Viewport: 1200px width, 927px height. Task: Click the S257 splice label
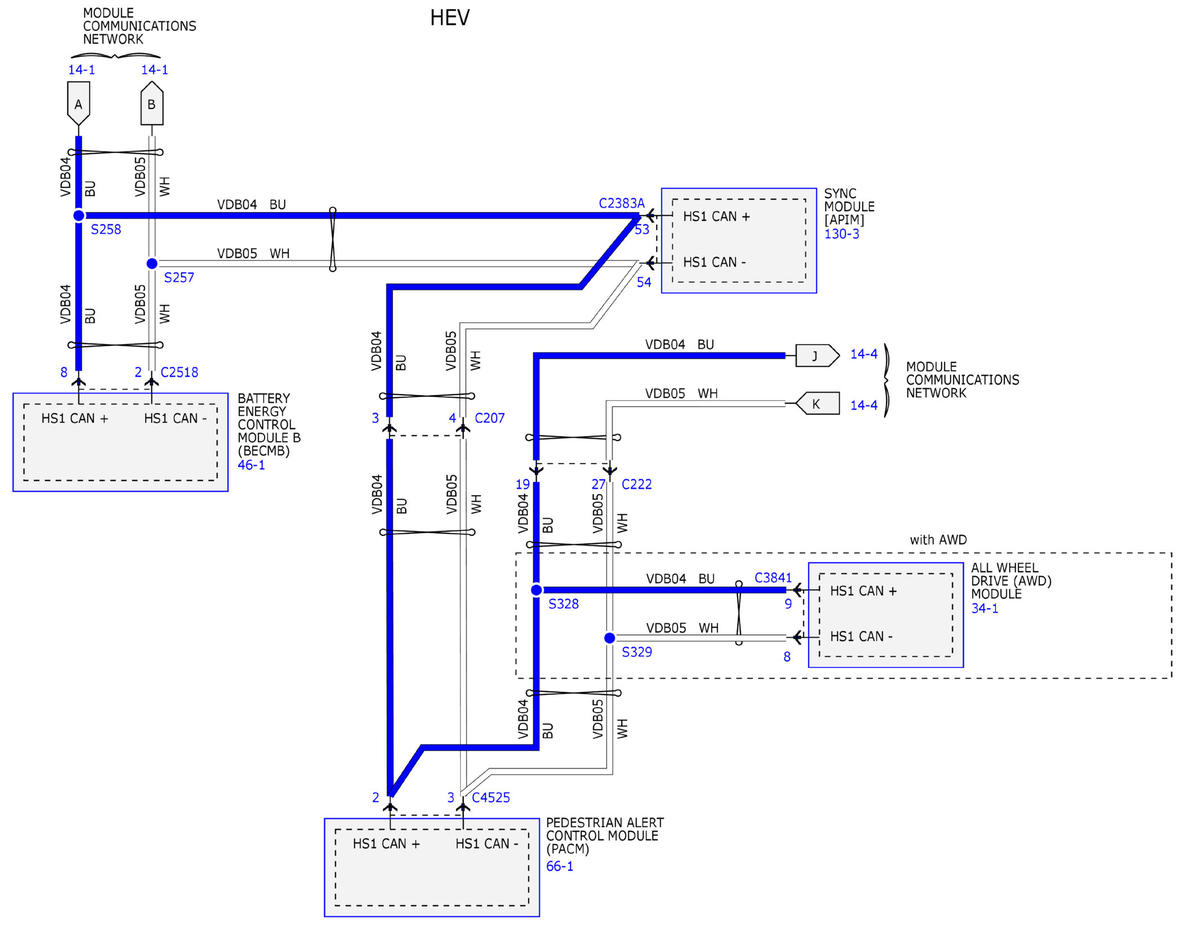click(x=179, y=277)
